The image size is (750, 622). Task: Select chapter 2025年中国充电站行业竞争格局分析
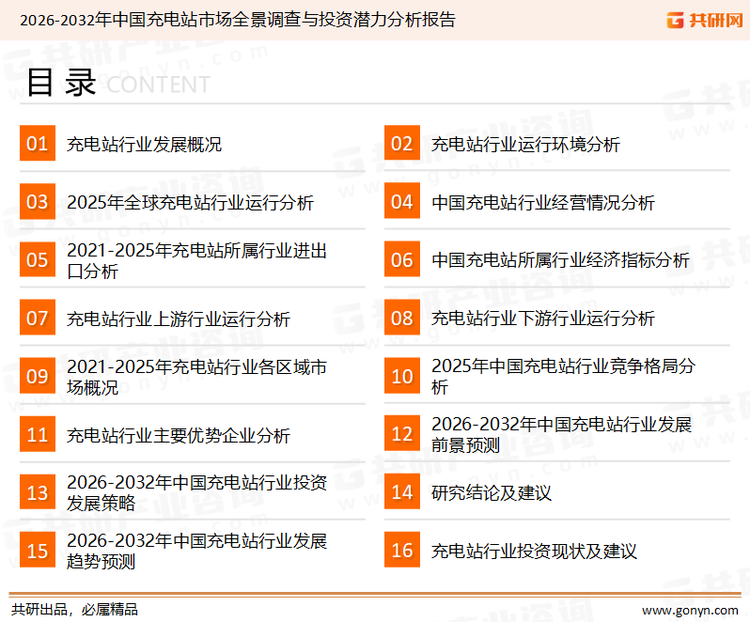pyautogui.click(x=563, y=377)
